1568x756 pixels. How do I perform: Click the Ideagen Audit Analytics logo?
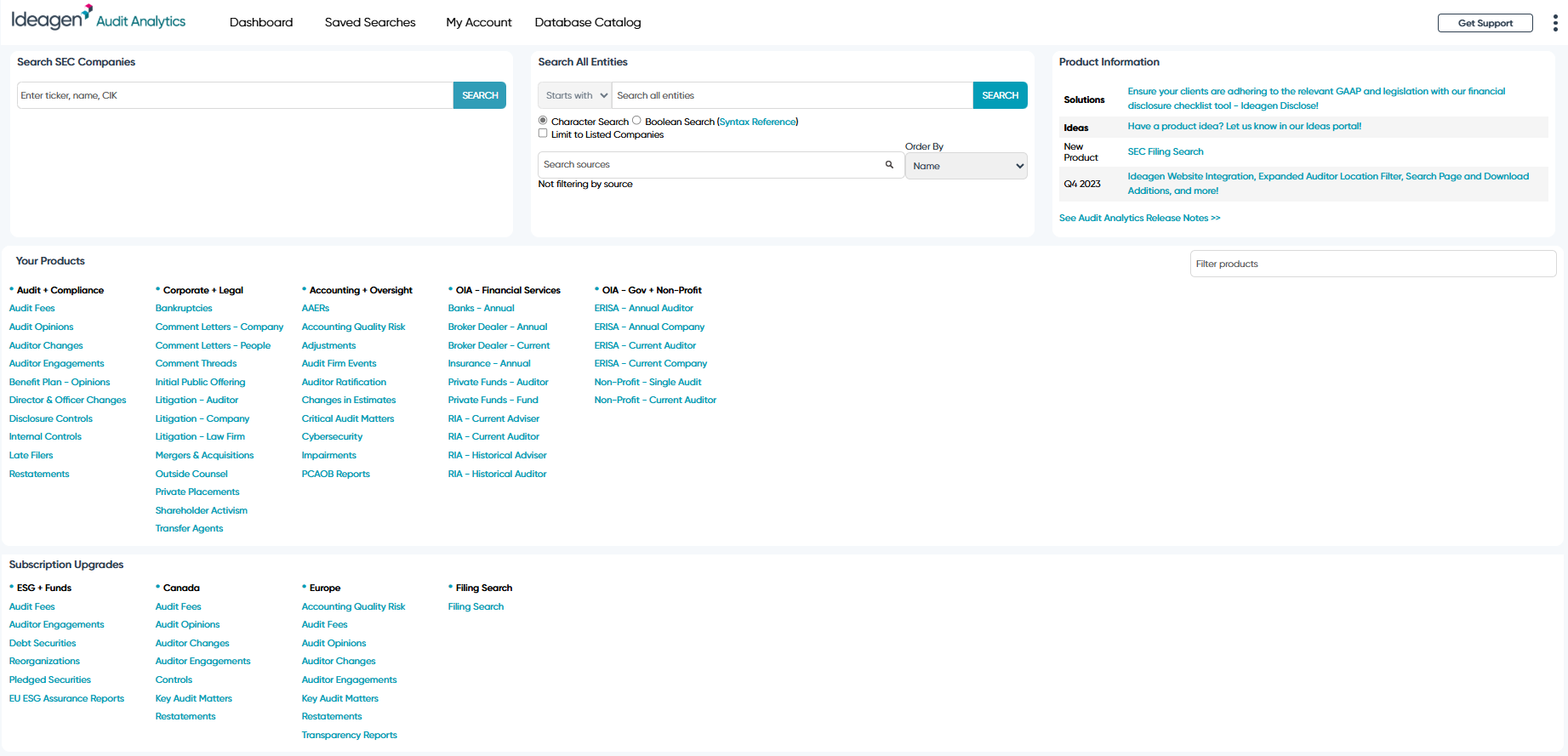pyautogui.click(x=98, y=18)
